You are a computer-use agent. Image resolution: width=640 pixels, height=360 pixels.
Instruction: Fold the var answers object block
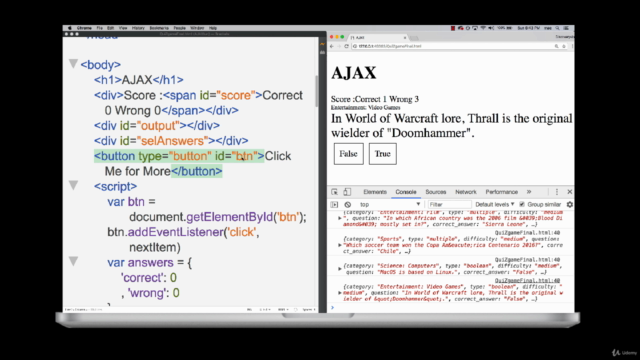click(73, 261)
